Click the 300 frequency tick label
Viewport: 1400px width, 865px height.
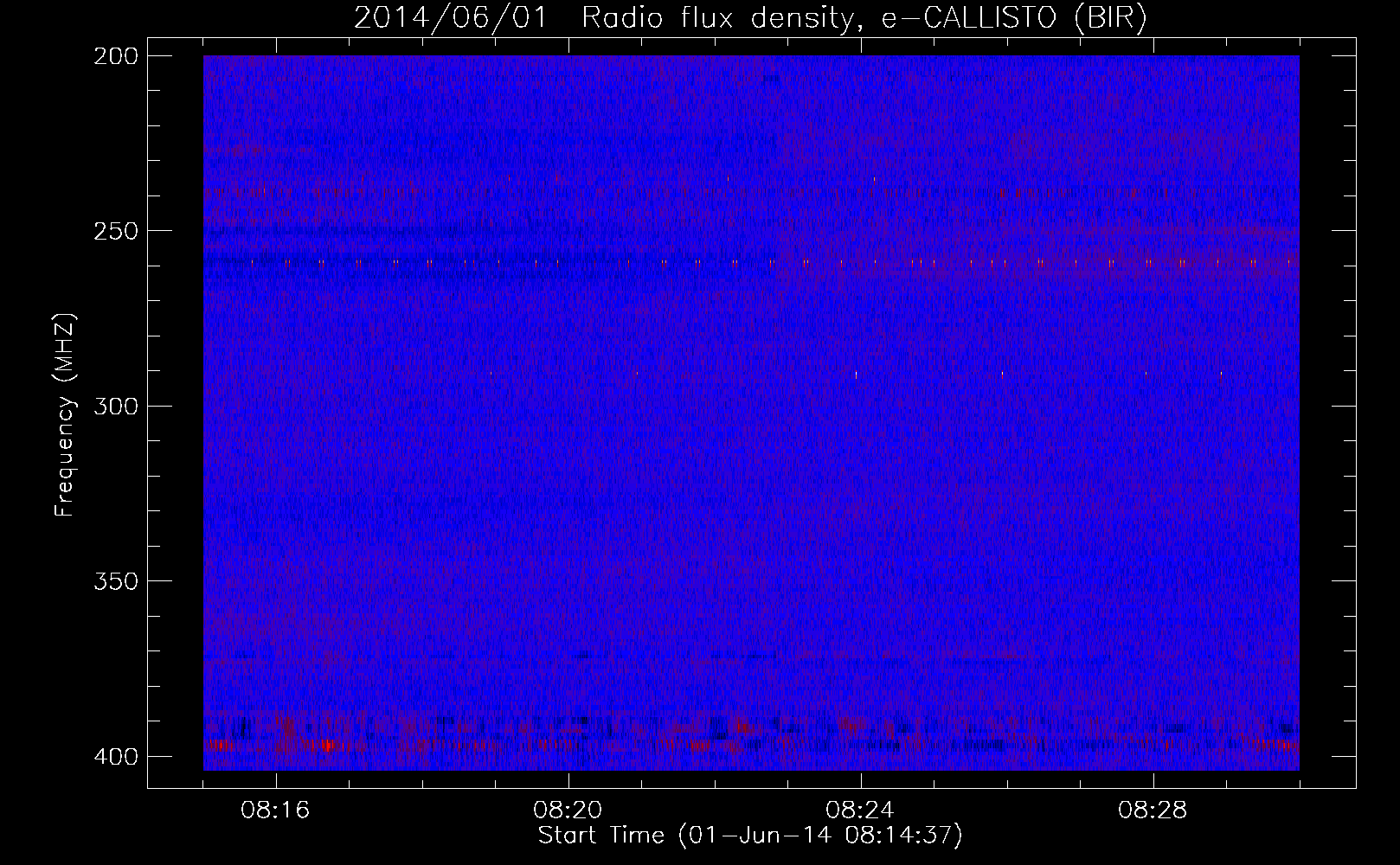116,407
